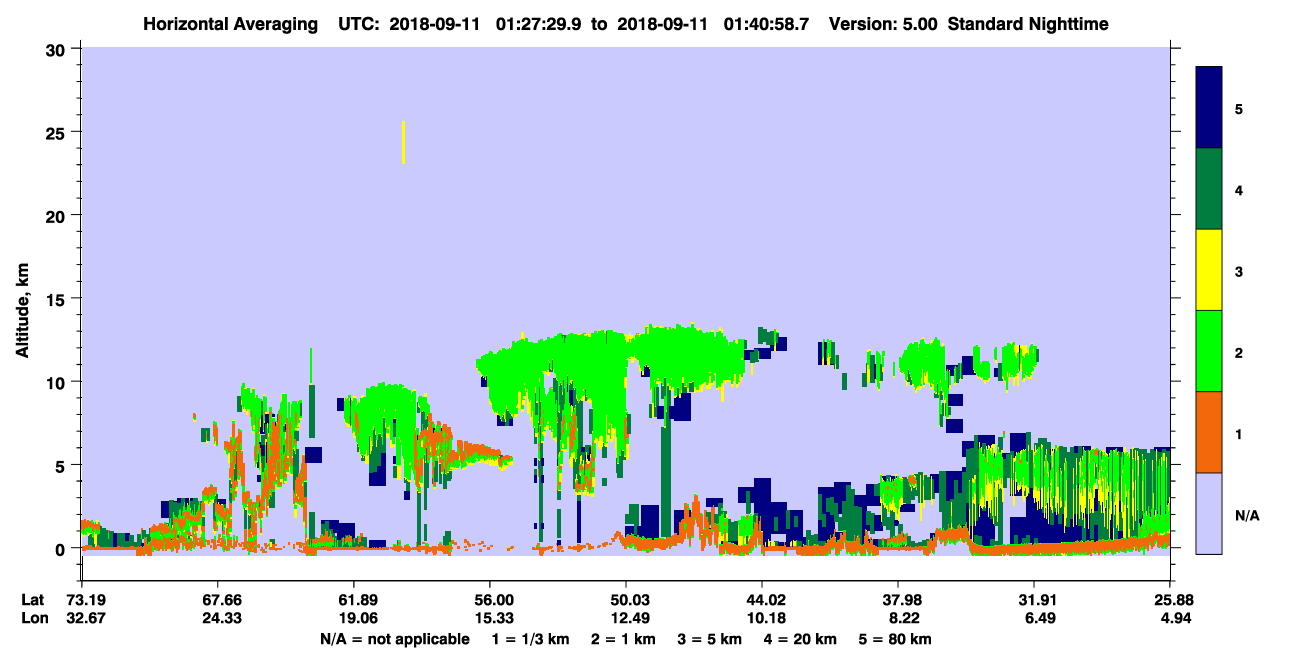Click the '3 = 5 km' legend text

tap(711, 639)
